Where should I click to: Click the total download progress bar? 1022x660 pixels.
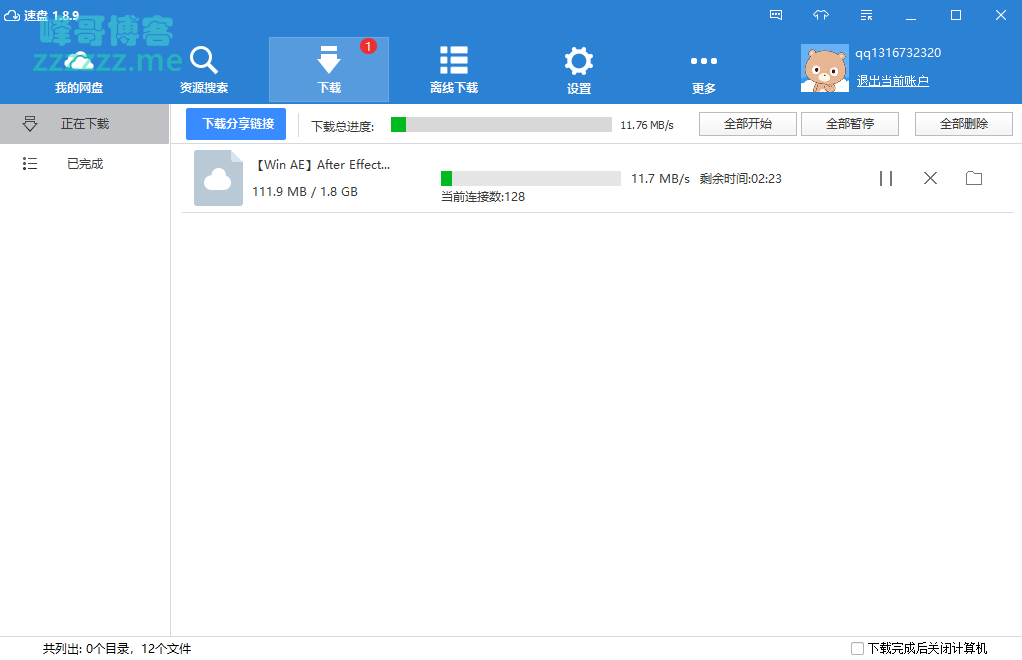click(501, 125)
